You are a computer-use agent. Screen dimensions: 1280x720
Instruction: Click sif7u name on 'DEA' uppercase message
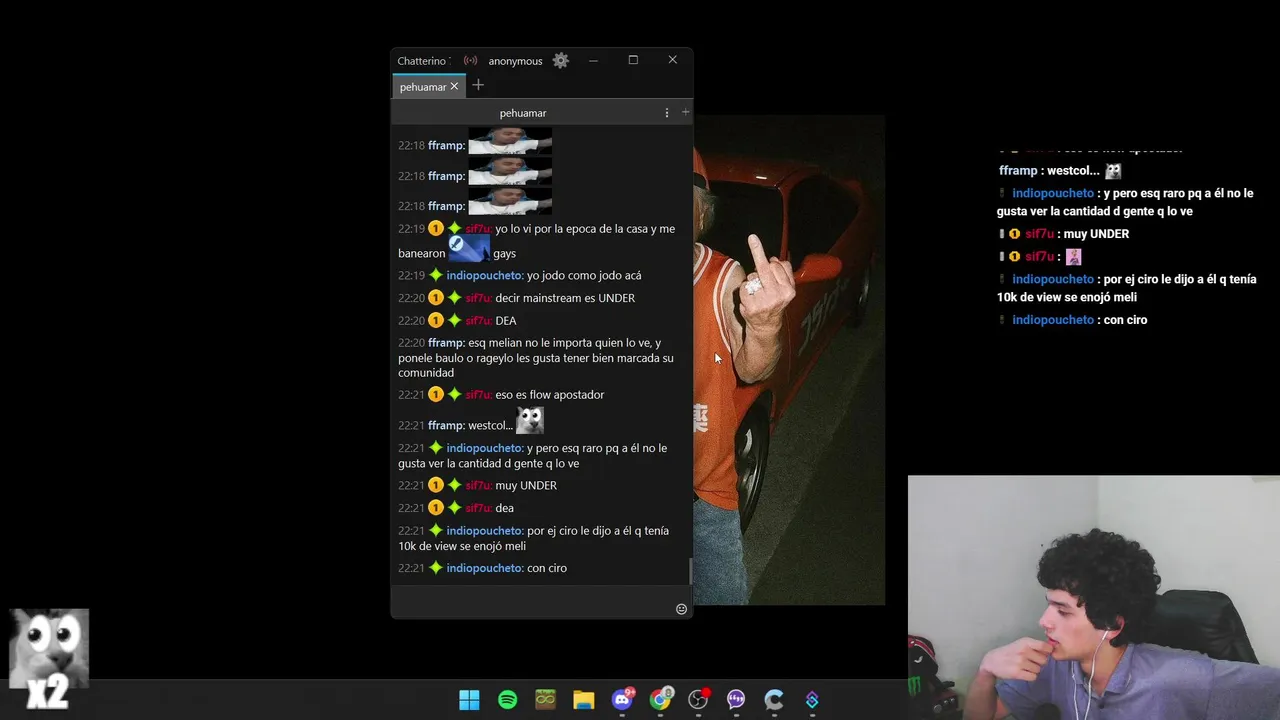[x=478, y=321]
